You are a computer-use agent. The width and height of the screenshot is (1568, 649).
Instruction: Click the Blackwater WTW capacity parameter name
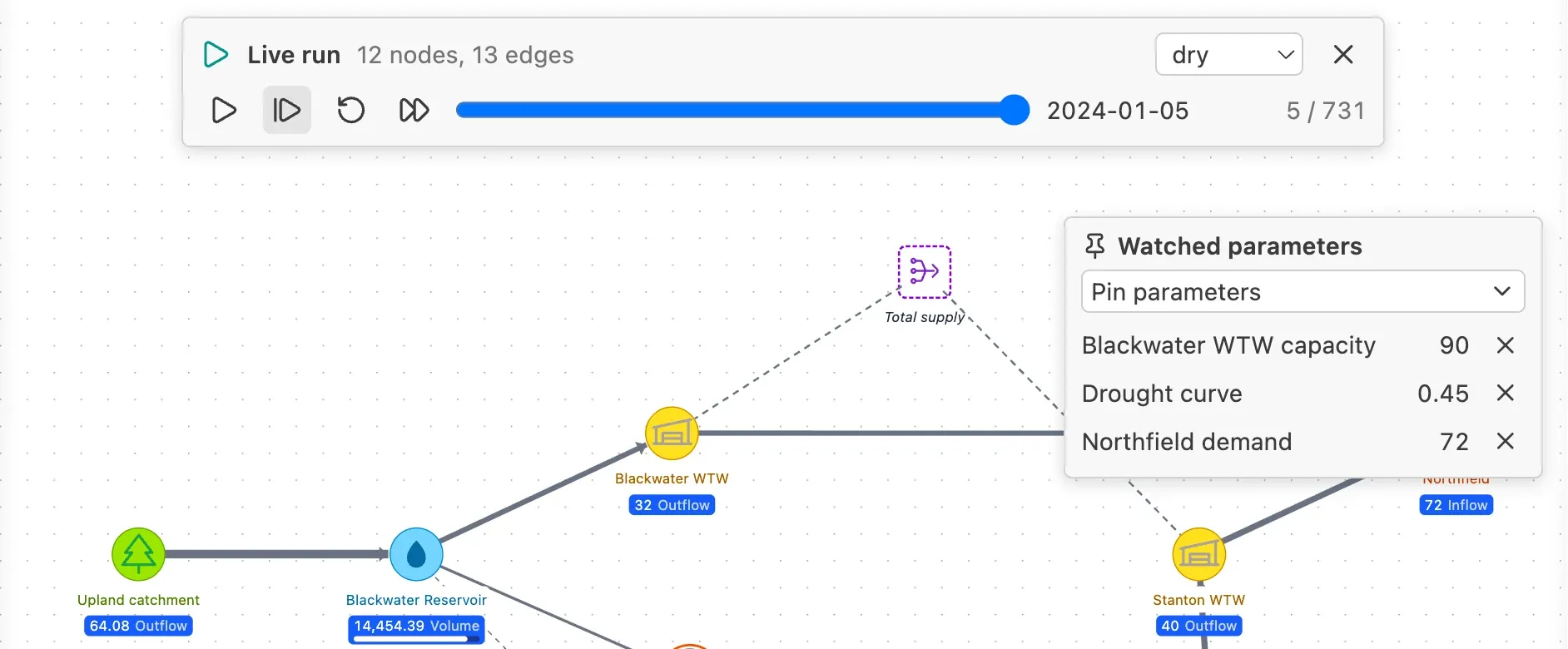1228,345
